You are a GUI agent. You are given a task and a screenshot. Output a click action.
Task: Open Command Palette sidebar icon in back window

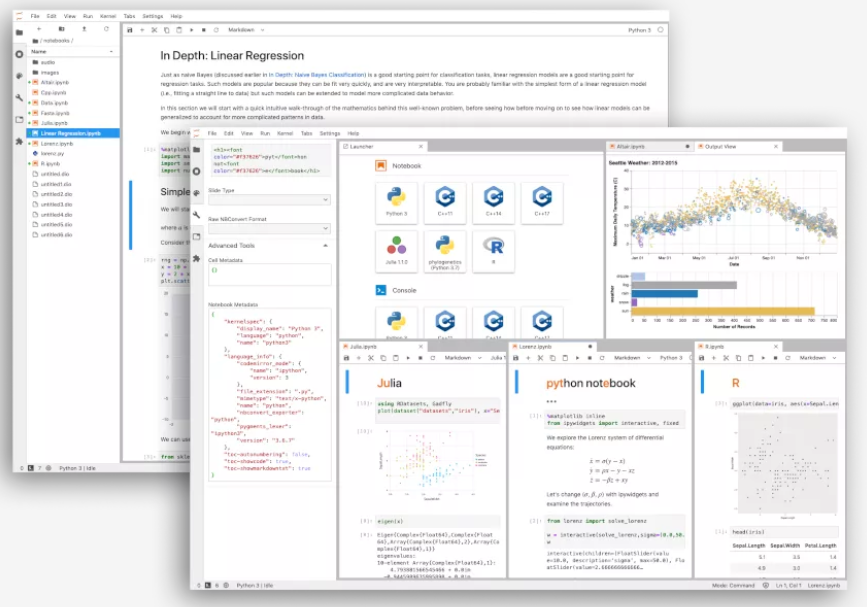19,76
